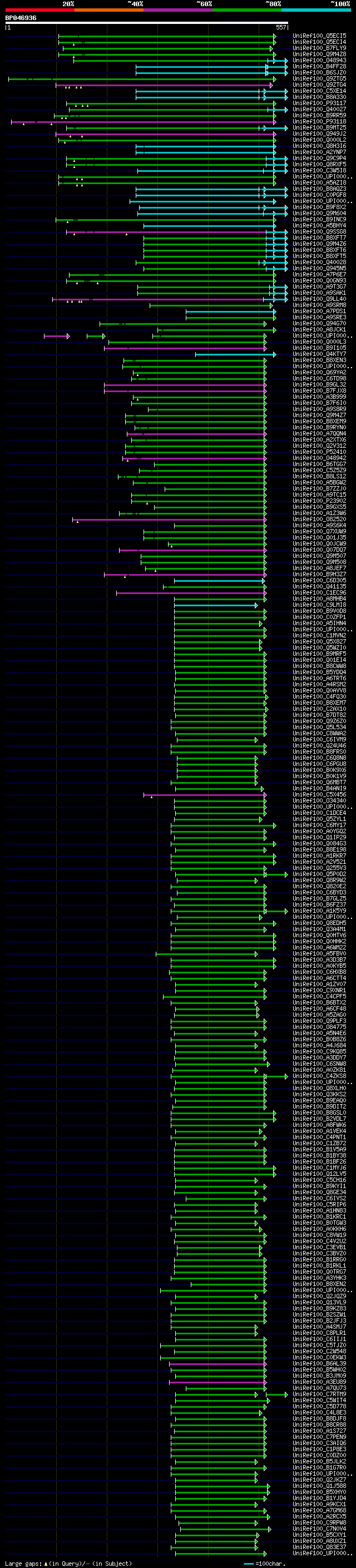Viewport: 356px width, 1568px height.
Task: Select hit label UniRef100_B9MT25
Action: [319, 128]
